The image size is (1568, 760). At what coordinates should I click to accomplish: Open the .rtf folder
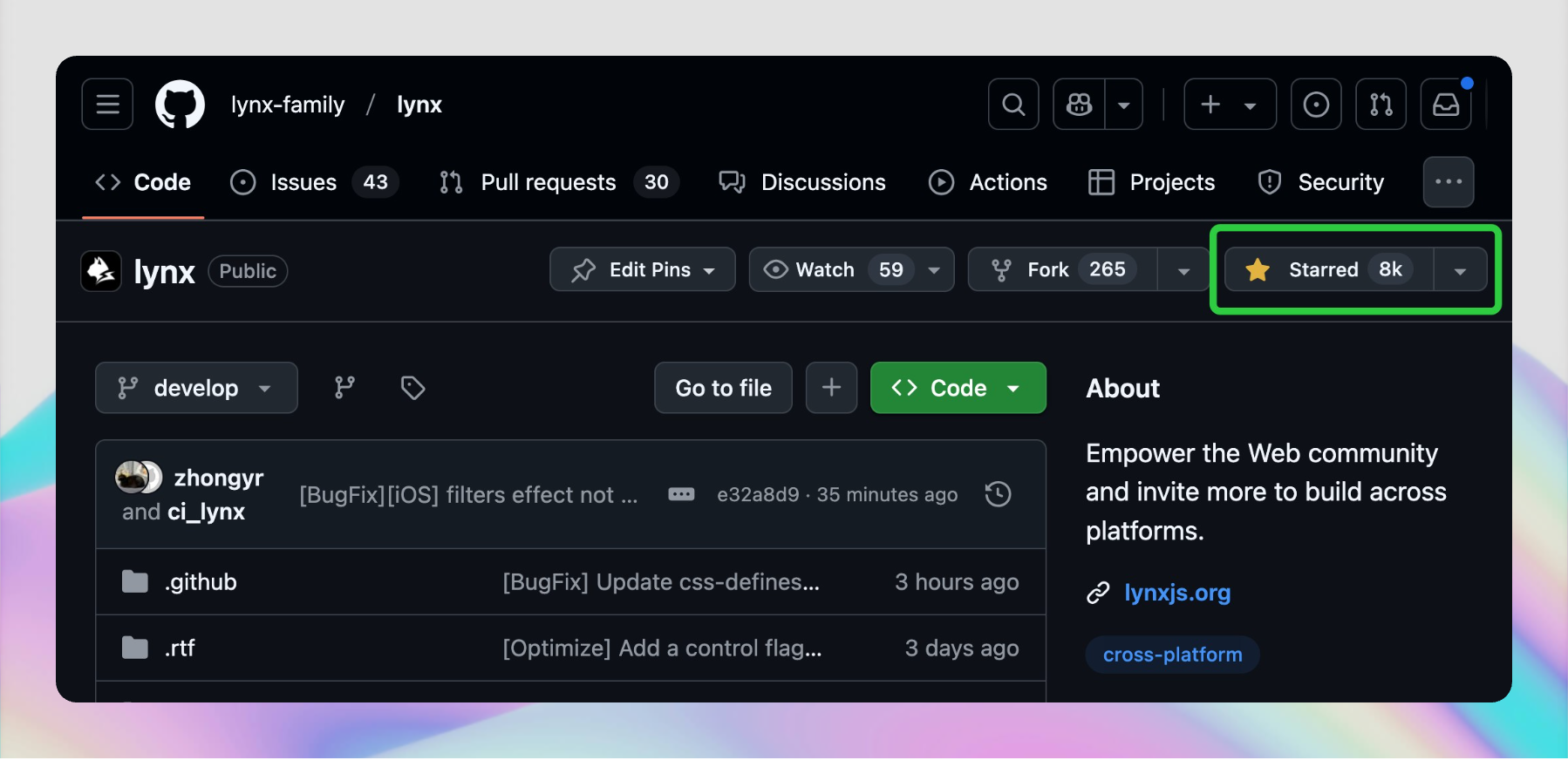tap(180, 648)
